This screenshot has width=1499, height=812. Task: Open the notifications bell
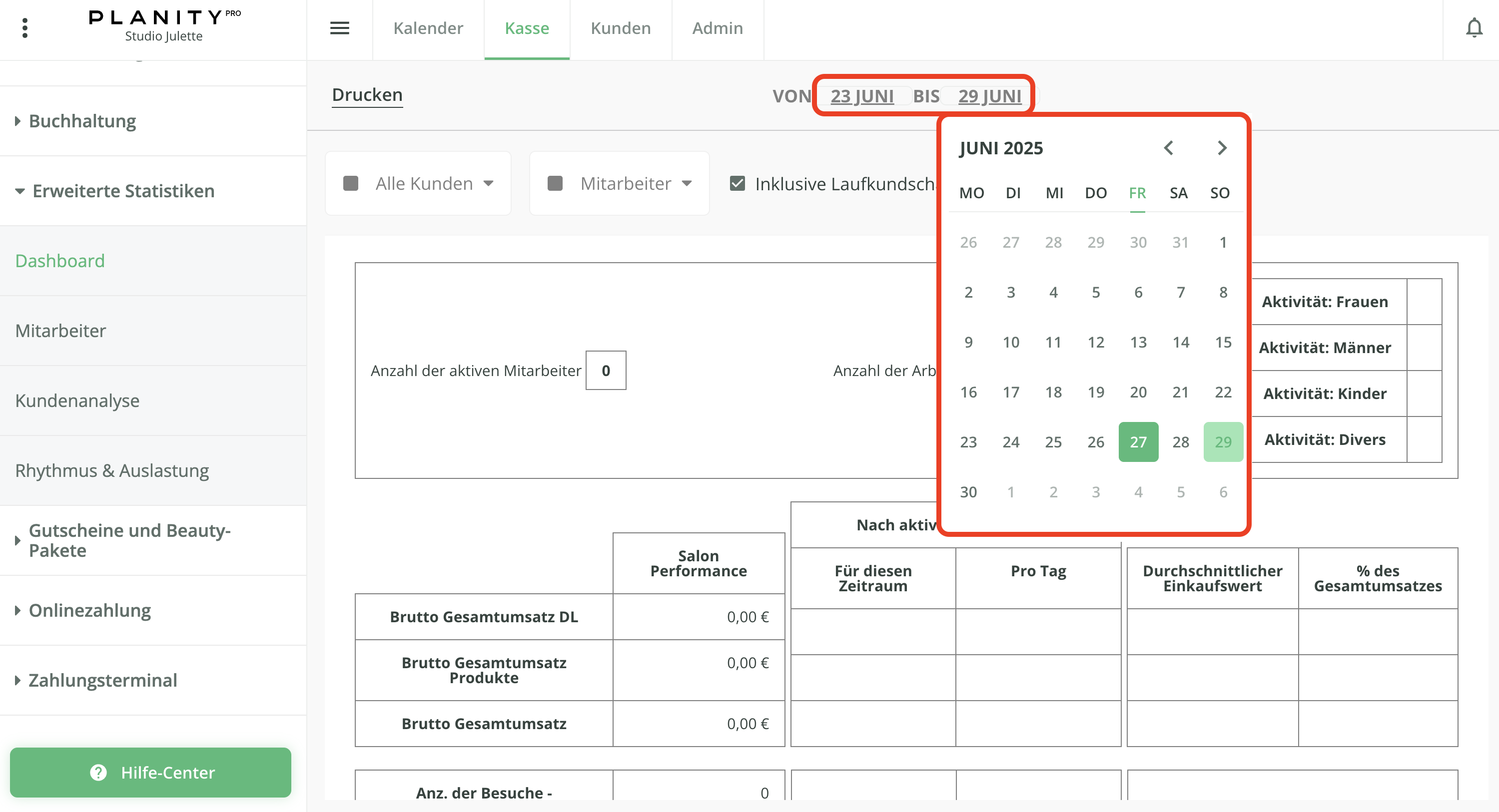click(1474, 28)
